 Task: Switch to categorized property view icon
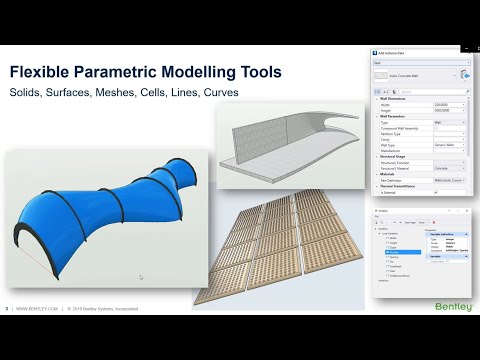coord(377,91)
